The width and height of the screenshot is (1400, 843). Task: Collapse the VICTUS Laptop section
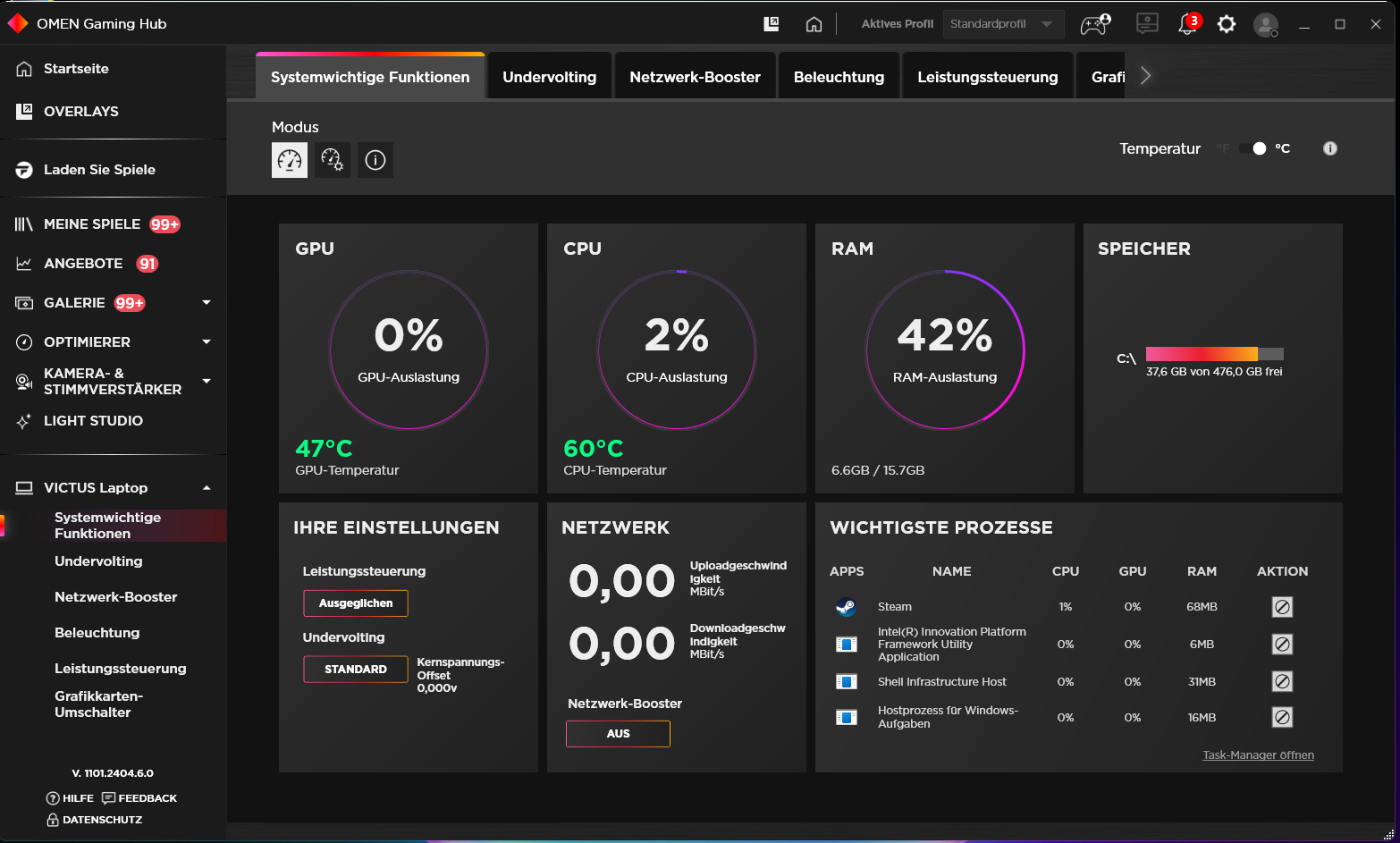[x=207, y=488]
